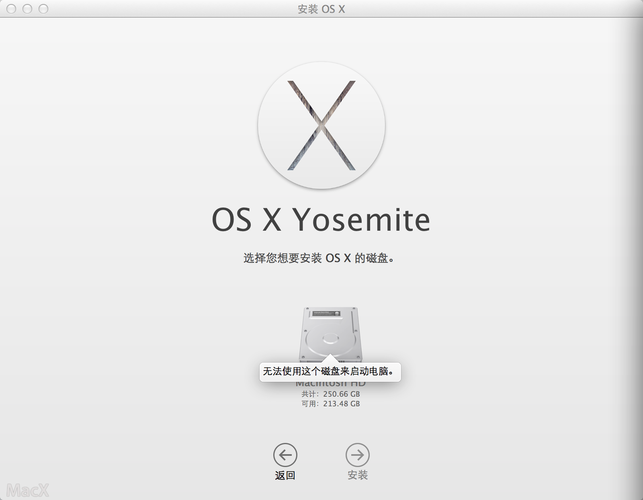The height and width of the screenshot is (500, 643).
Task: Click the install forward arrow icon
Action: tap(357, 454)
